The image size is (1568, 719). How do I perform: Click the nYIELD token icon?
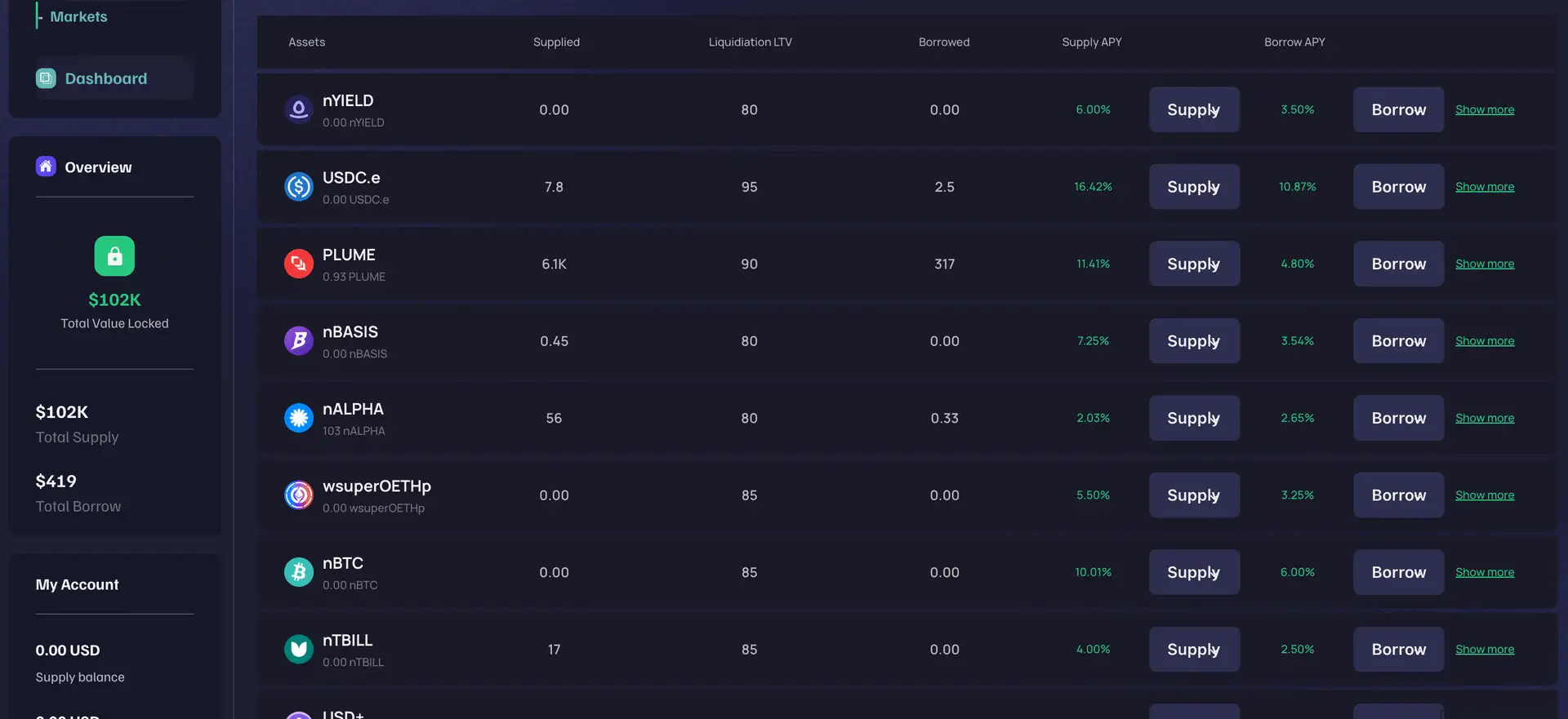coord(299,109)
